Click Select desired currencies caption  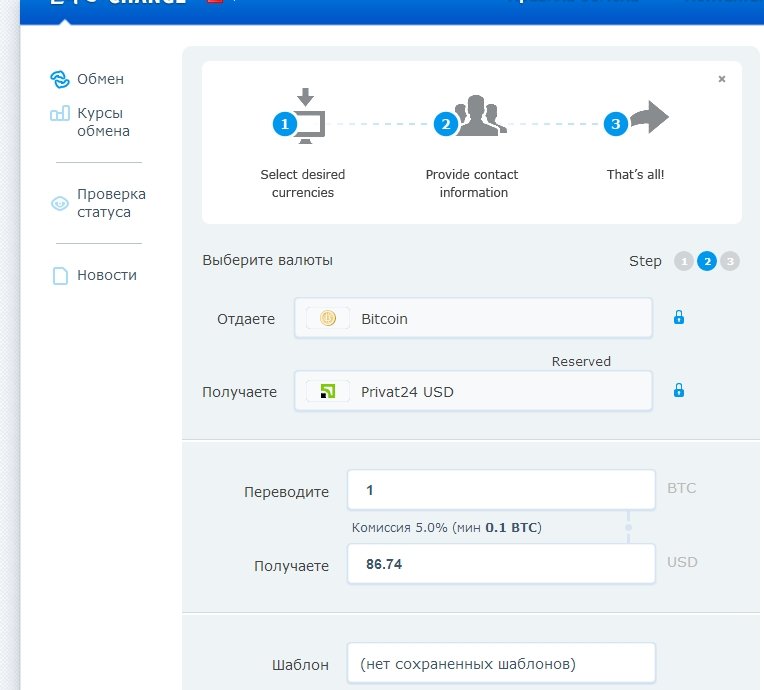[303, 184]
